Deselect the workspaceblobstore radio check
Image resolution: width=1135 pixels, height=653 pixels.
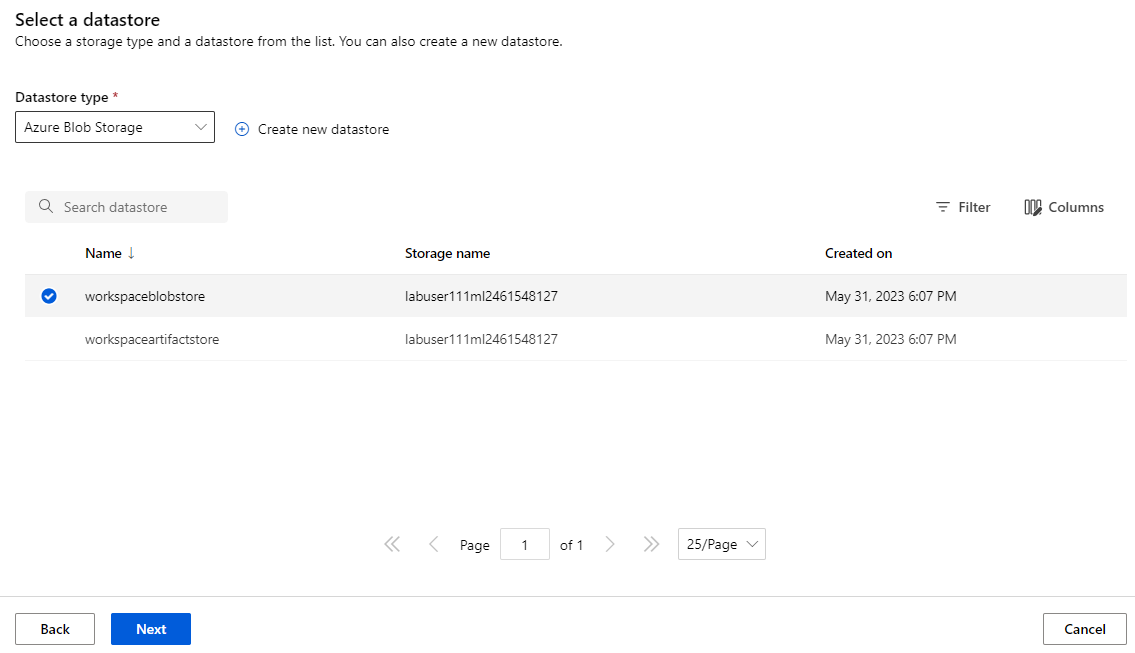(x=48, y=296)
